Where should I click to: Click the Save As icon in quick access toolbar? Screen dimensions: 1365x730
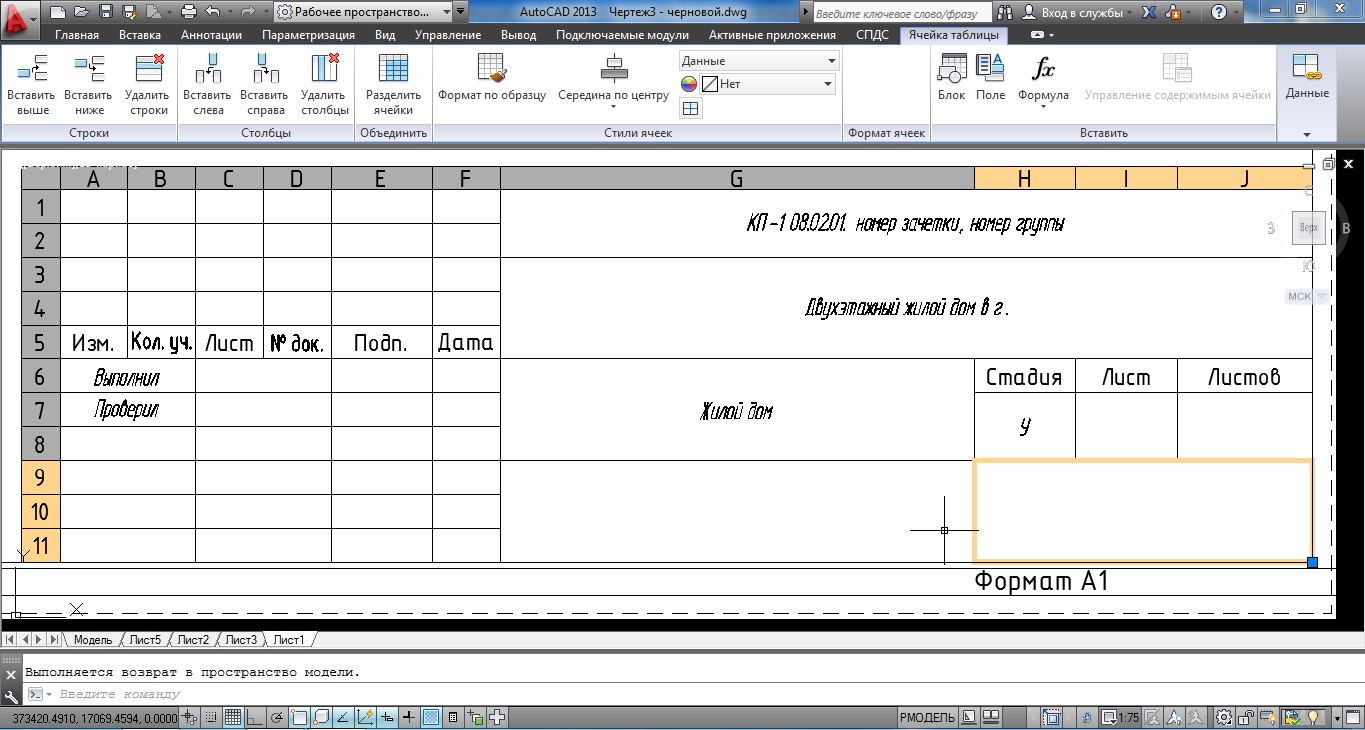pos(129,12)
